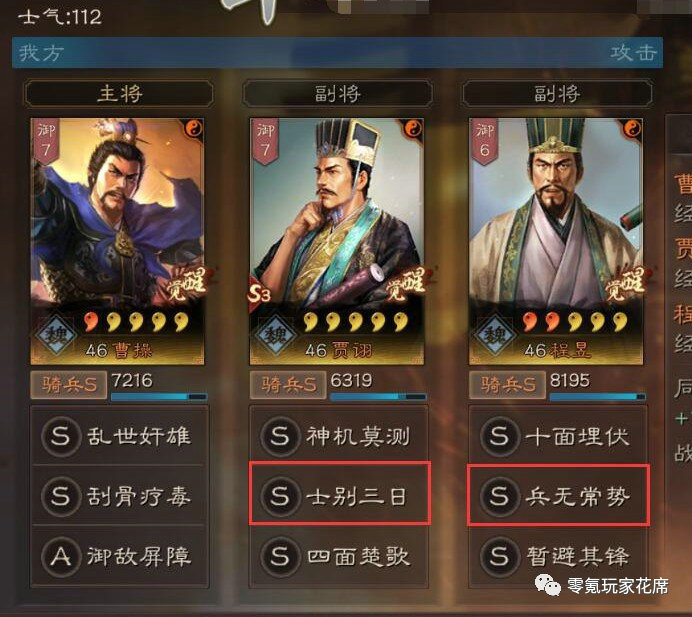Screen dimensions: 692x617
Task: Open Jia Xu's 神机莫测 skill
Action: pos(338,436)
